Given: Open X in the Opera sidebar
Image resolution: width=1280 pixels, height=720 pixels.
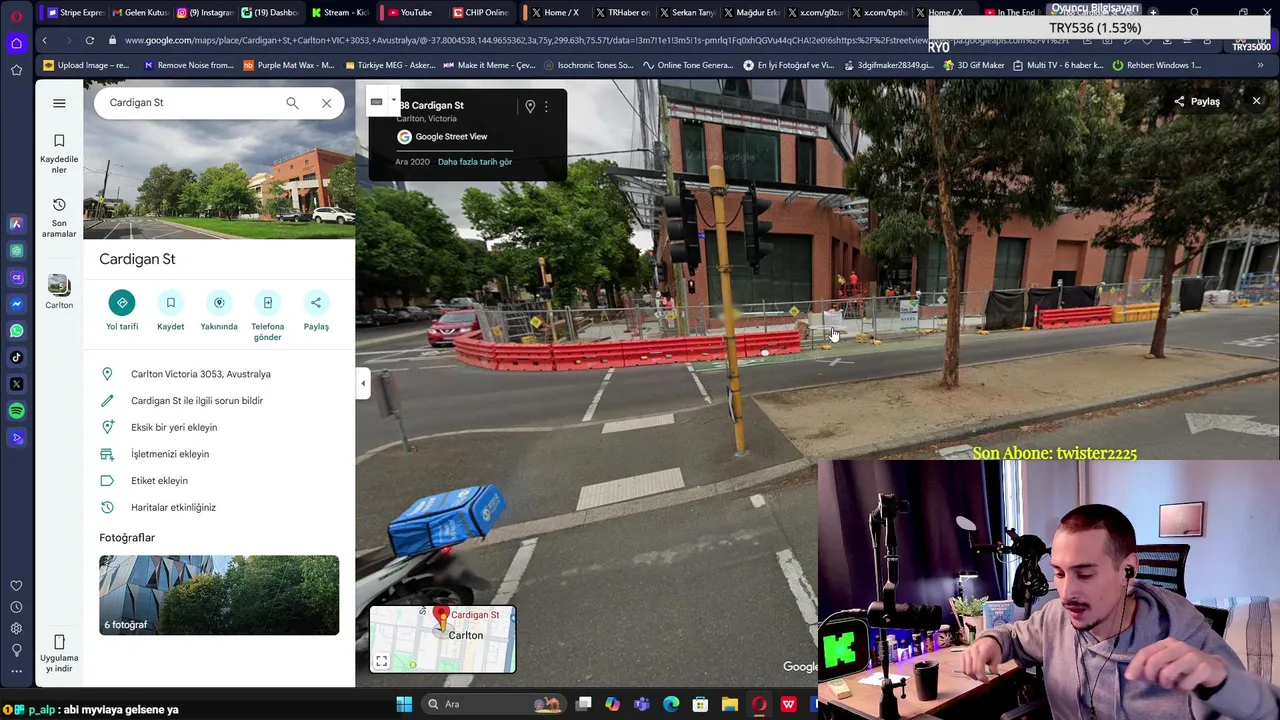Looking at the screenshot, I should click(x=16, y=384).
